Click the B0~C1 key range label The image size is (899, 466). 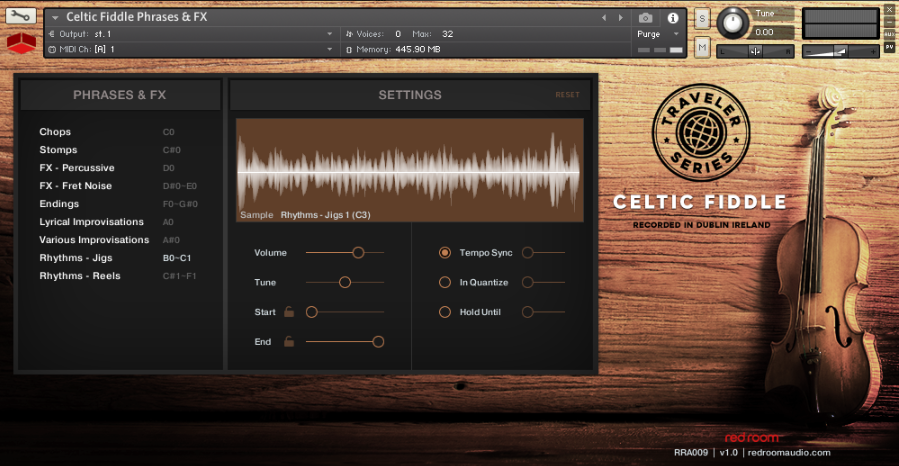tap(177, 258)
